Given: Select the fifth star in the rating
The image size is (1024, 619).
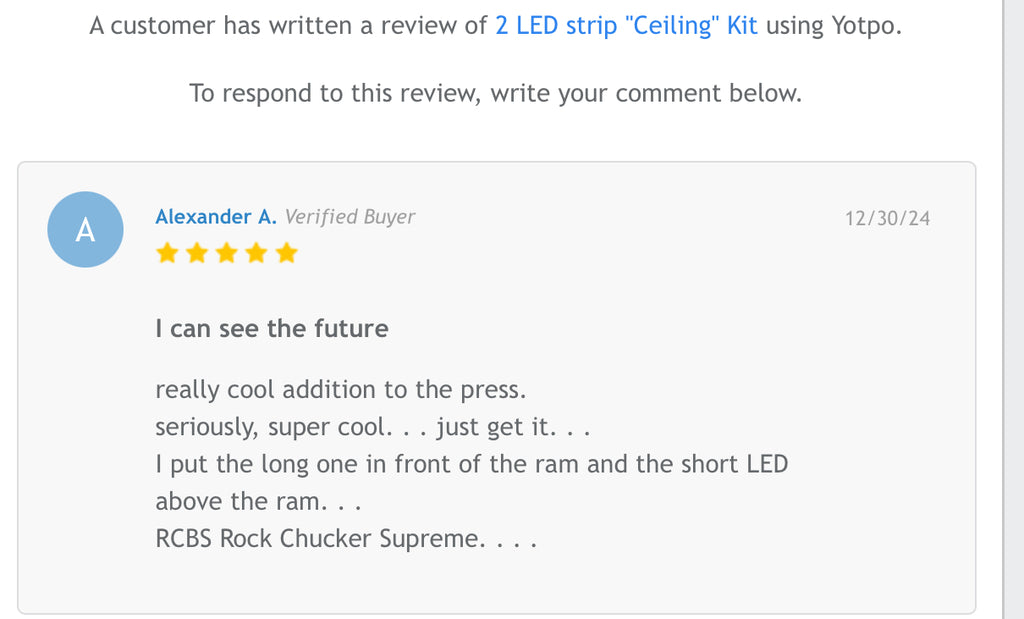Looking at the screenshot, I should [288, 253].
